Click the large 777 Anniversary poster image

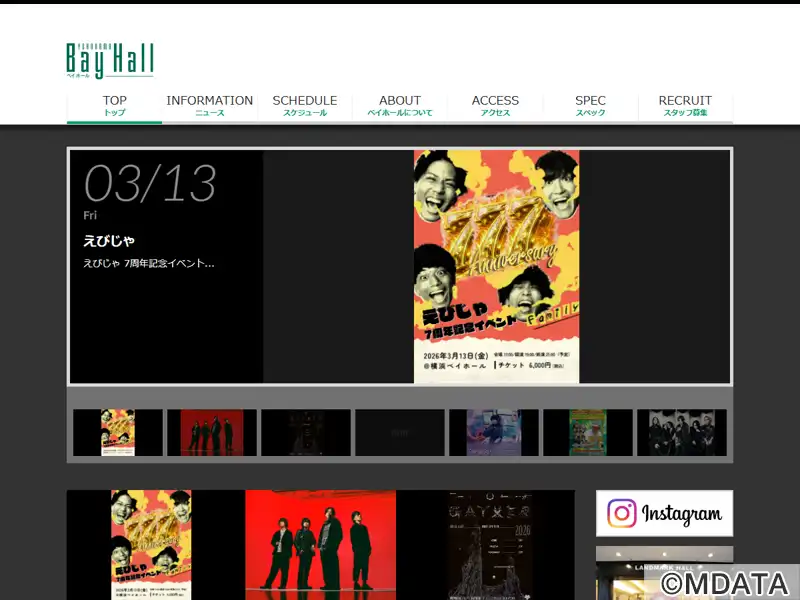tap(496, 266)
